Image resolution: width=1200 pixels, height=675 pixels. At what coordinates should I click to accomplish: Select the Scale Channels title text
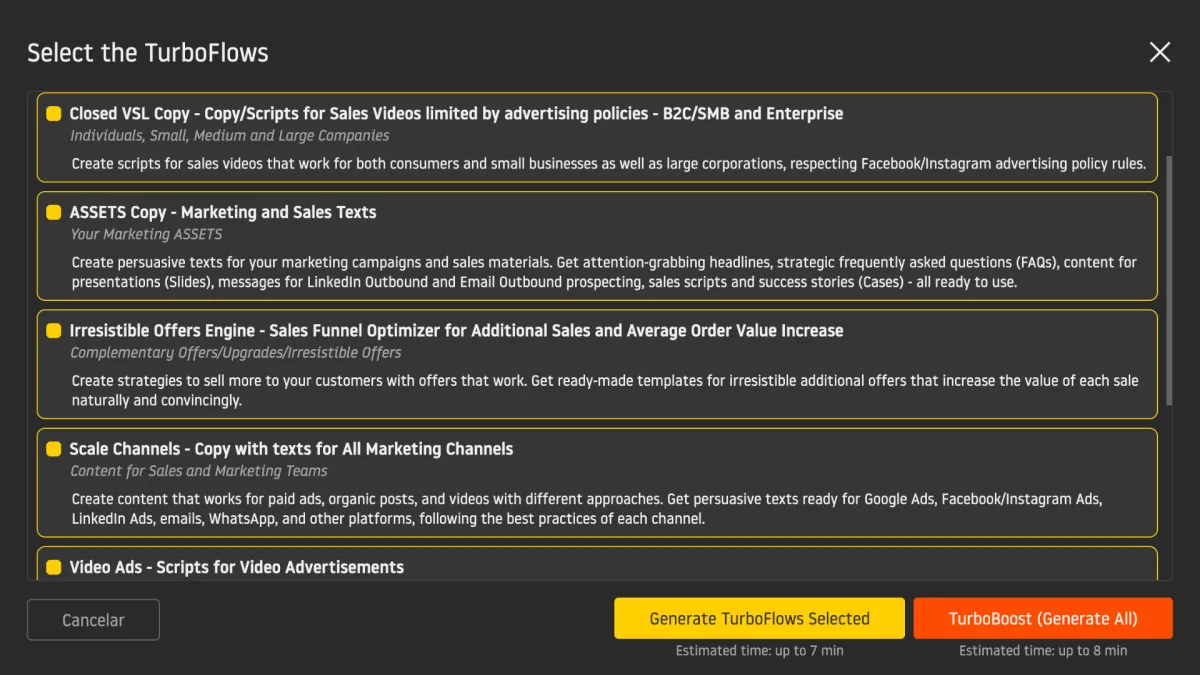coord(291,449)
